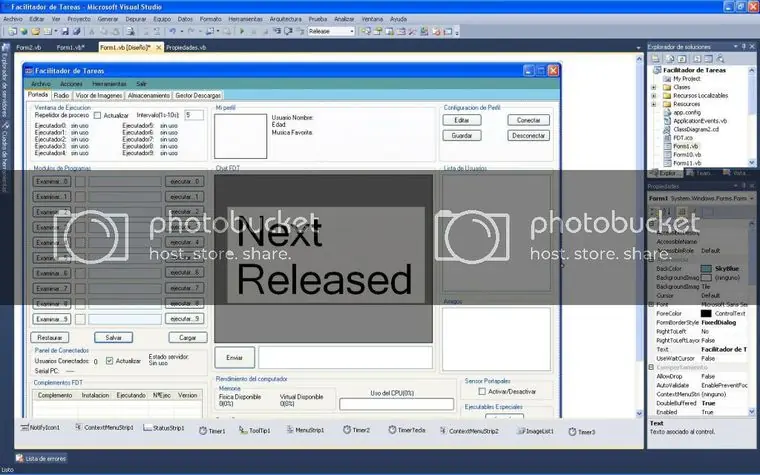Click the new project icon in the toolbar
This screenshot has height=475, width=760.
point(12,32)
